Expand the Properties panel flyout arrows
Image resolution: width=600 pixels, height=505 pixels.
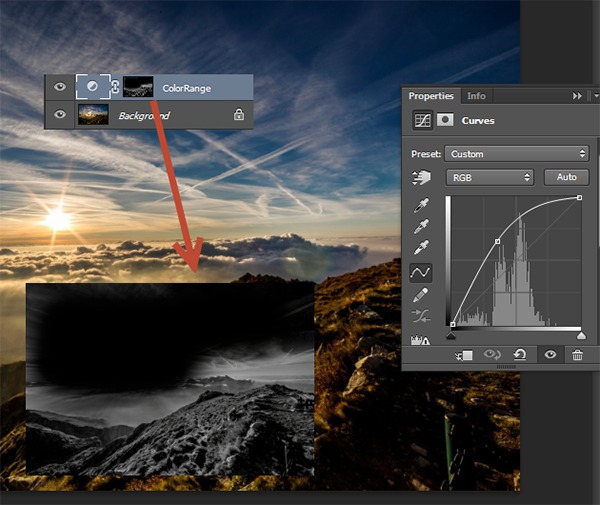point(577,96)
